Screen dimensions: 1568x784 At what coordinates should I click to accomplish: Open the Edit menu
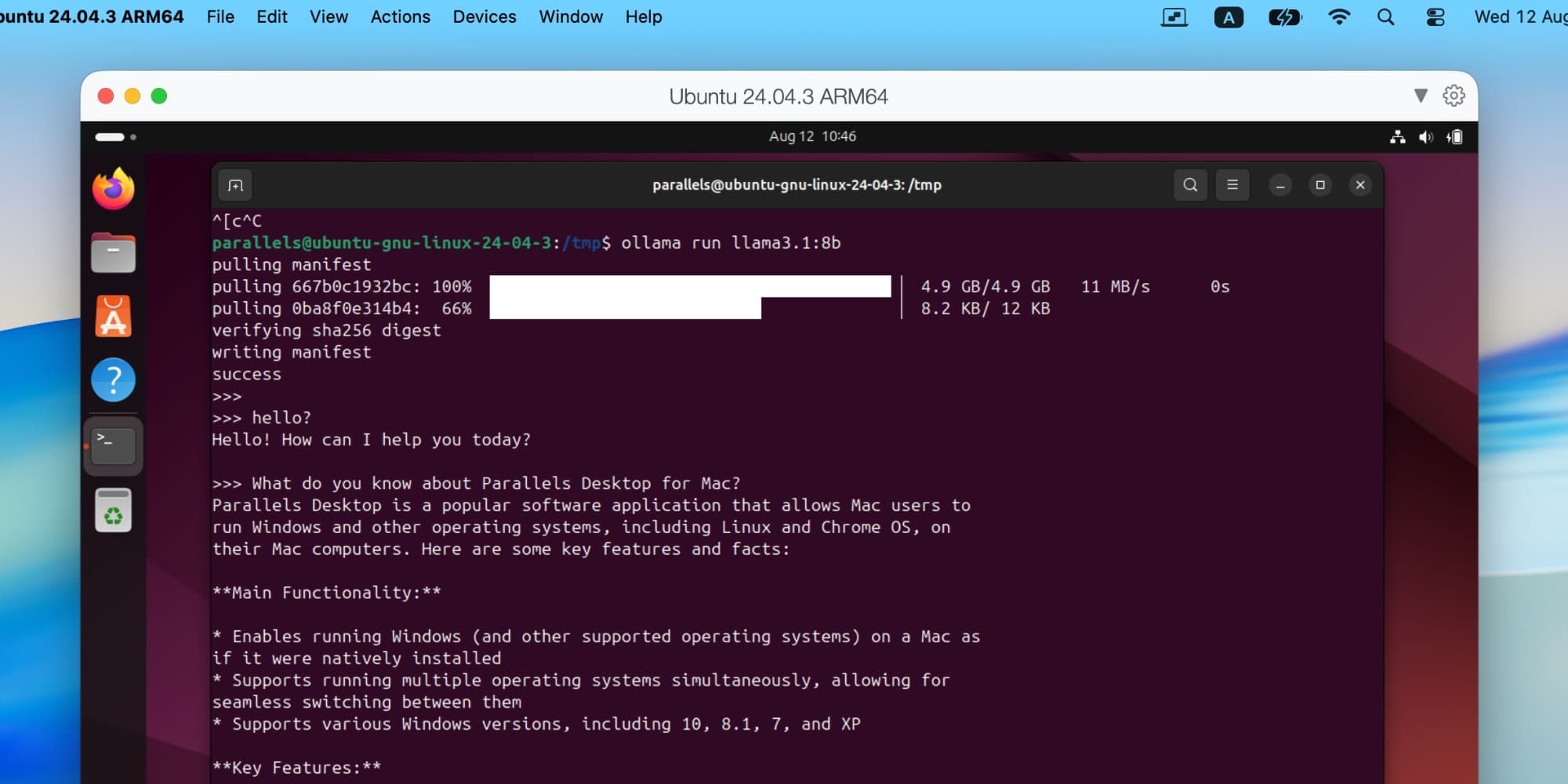(x=271, y=17)
